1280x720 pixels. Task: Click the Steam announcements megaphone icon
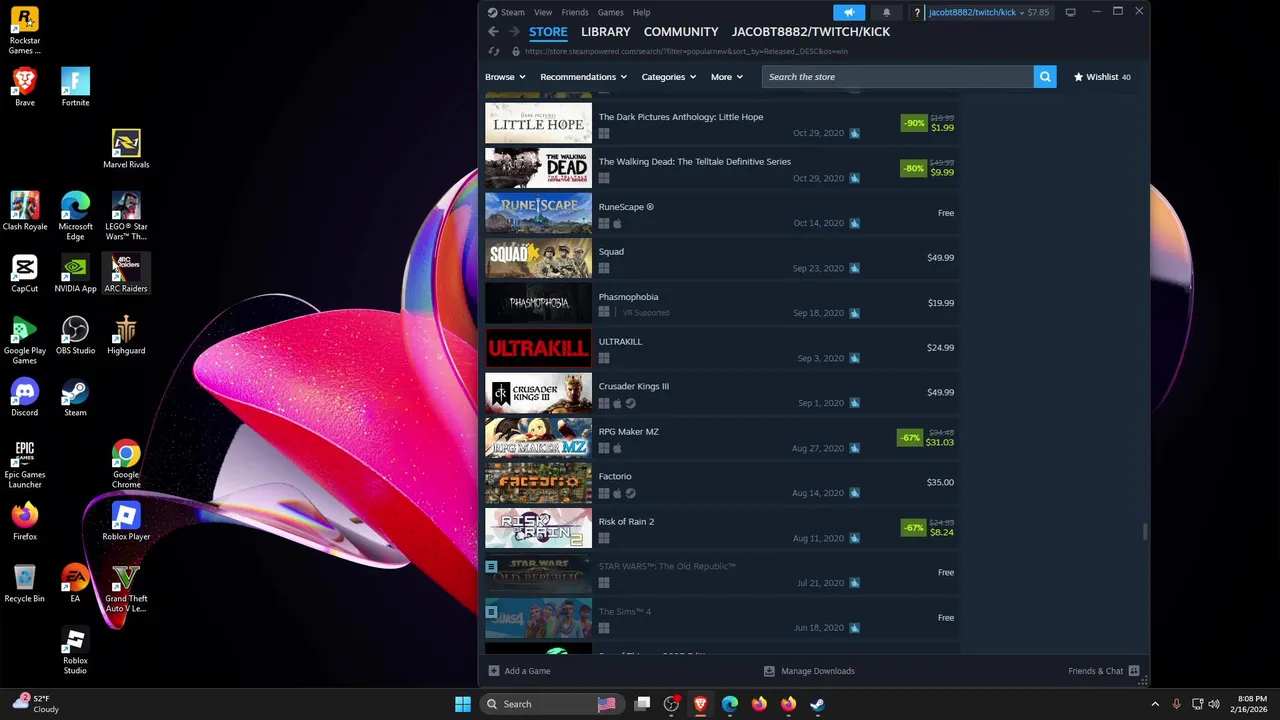(849, 12)
